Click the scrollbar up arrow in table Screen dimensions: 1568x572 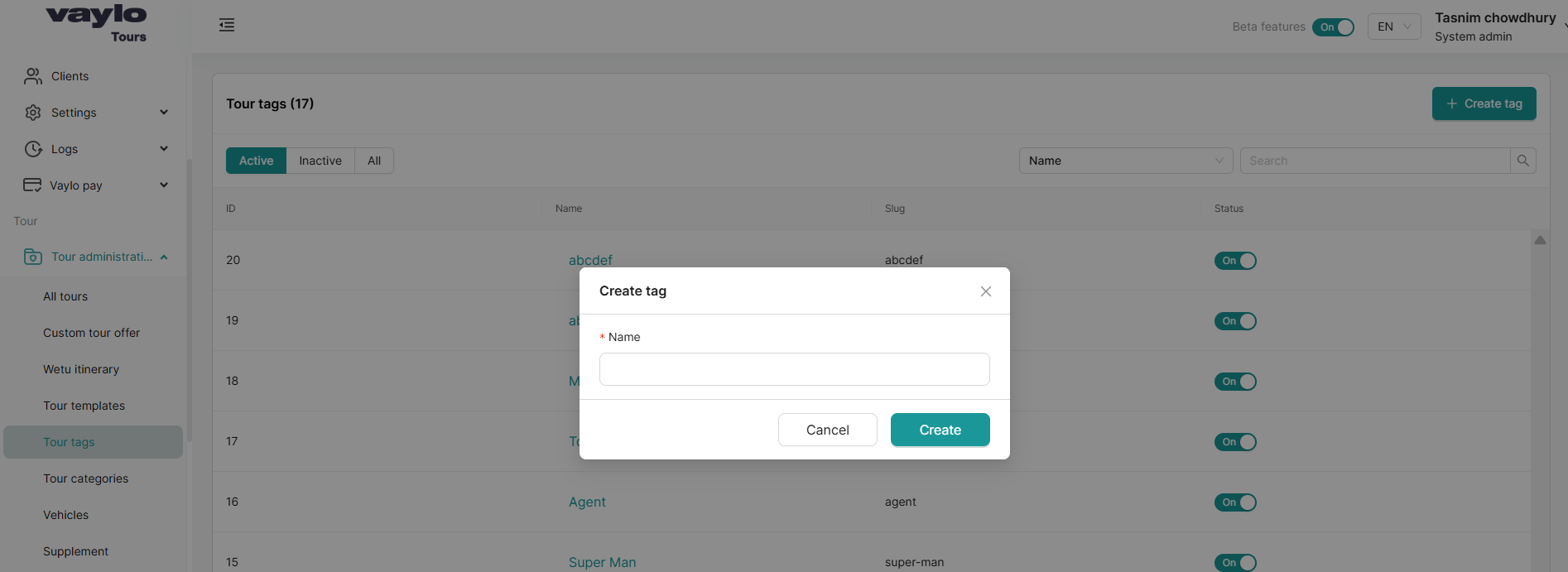(1540, 240)
